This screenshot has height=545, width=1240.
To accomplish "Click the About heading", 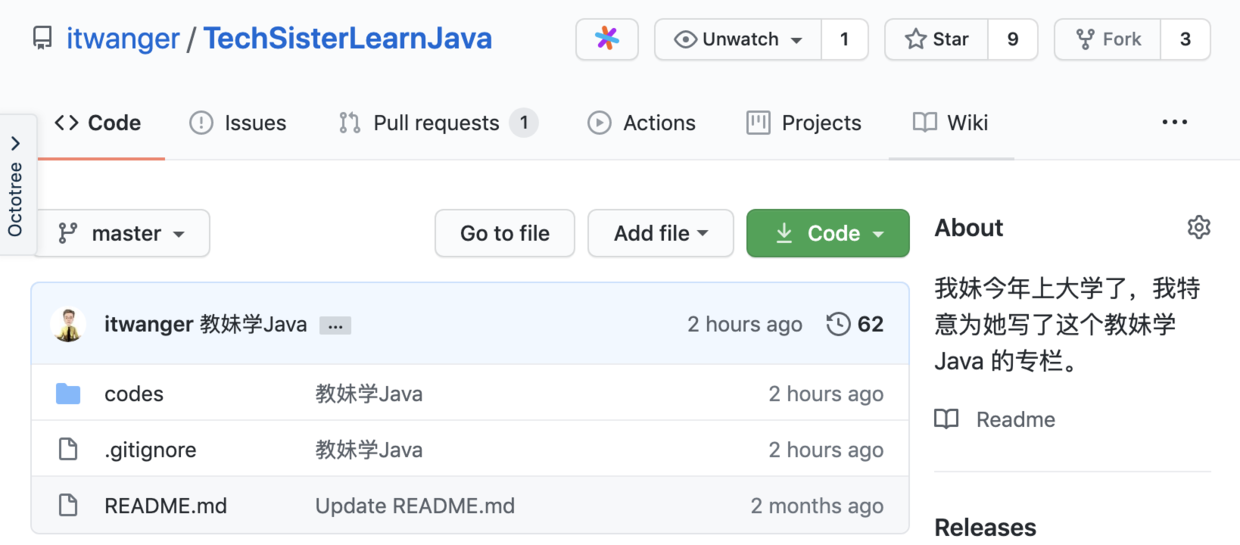I will [x=969, y=227].
